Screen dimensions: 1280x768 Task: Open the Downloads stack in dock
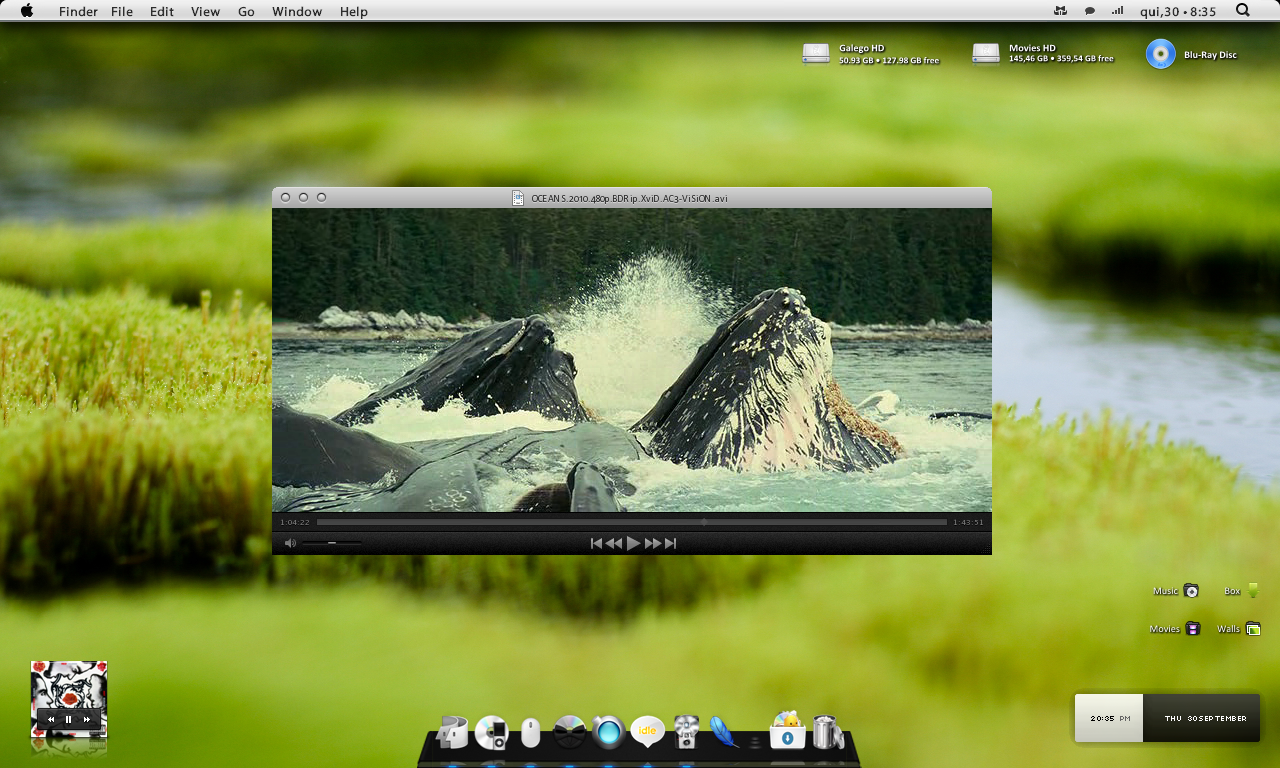[787, 731]
